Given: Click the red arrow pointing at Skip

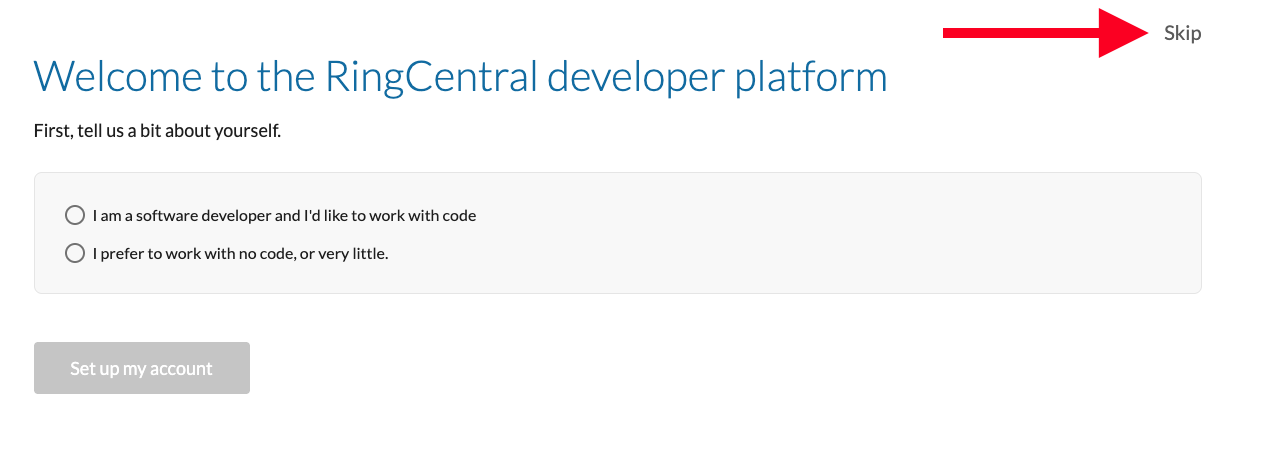Looking at the screenshot, I should tap(1046, 33).
